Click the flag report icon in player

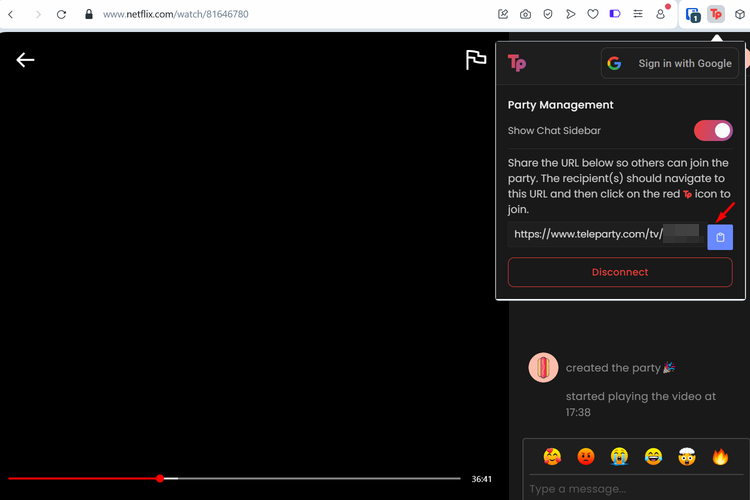[x=476, y=60]
